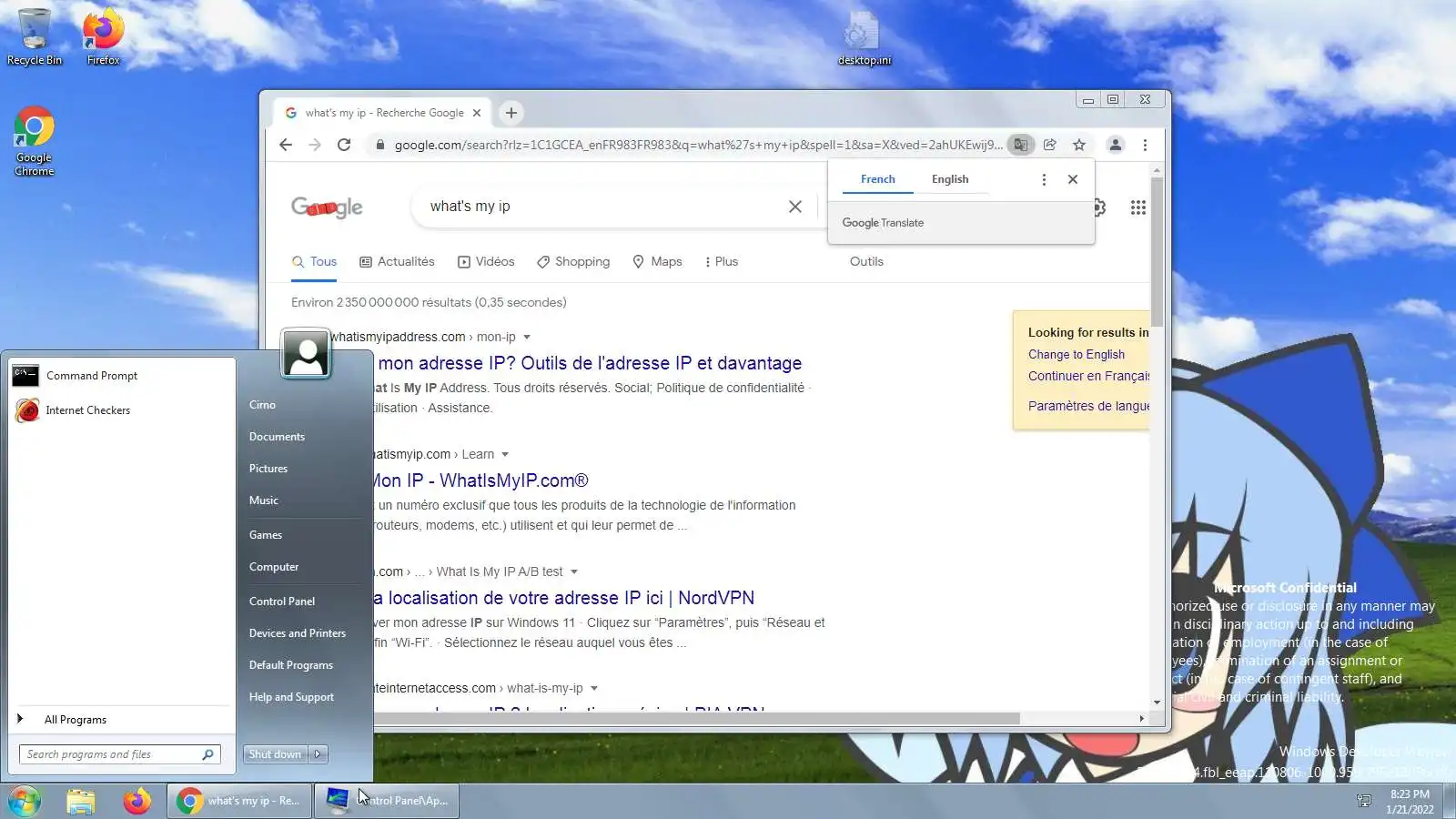Launch Firefox from the taskbar
1456x819 pixels.
click(x=137, y=801)
